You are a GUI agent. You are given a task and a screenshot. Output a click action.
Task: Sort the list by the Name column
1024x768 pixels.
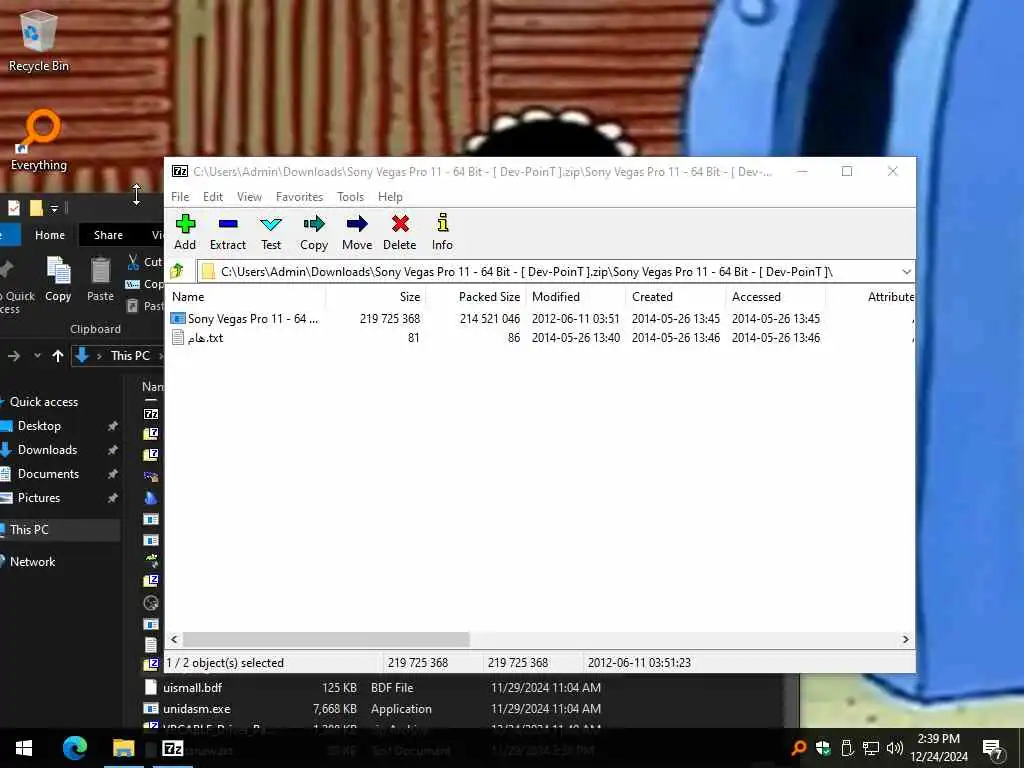tap(245, 296)
